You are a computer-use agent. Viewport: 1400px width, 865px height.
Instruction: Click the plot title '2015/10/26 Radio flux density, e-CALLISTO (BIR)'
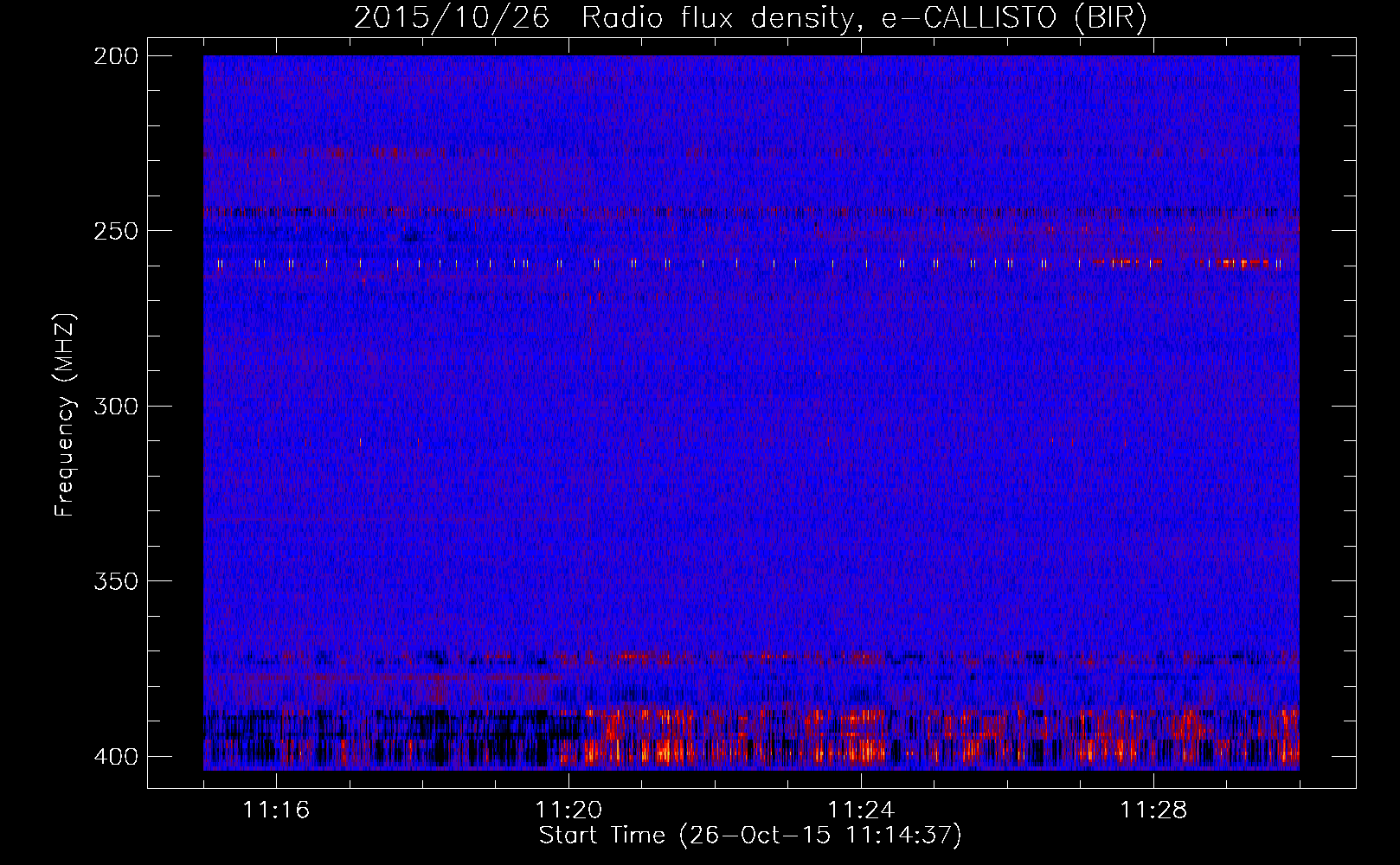(x=750, y=18)
